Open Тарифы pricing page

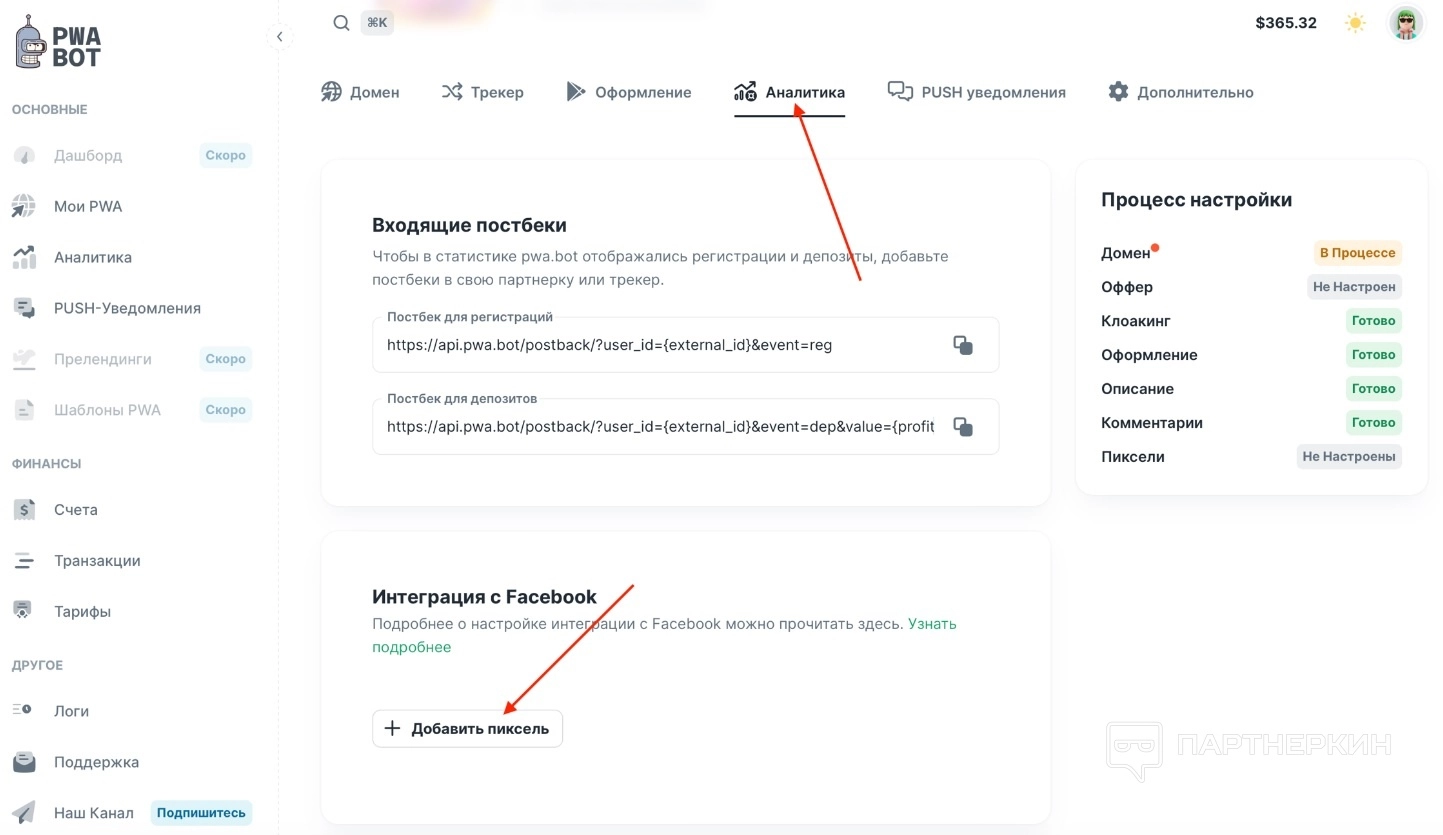[x=82, y=612]
